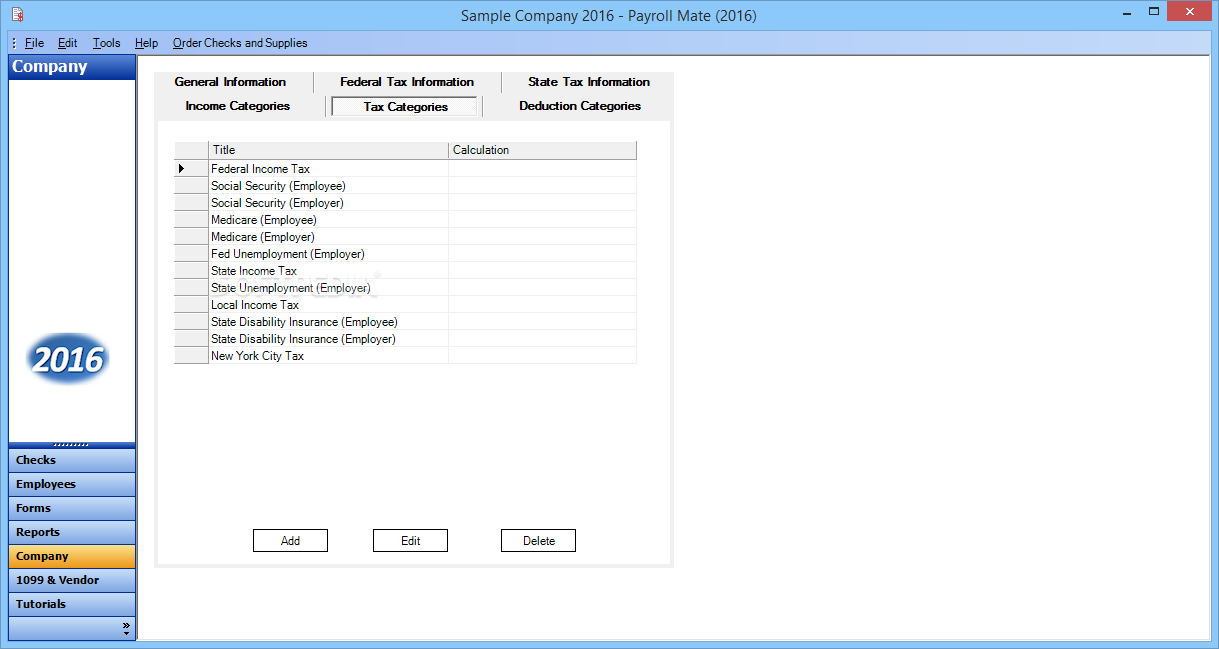Screen dimensions: 1219x649
Task: Open the 1099 & Vendor section
Action: click(72, 580)
